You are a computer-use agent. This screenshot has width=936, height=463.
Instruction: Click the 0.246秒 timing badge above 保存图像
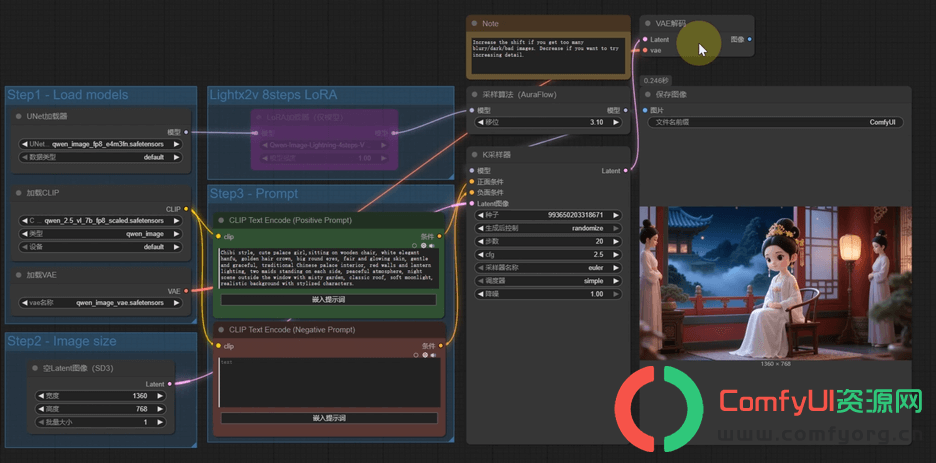[x=656, y=80]
